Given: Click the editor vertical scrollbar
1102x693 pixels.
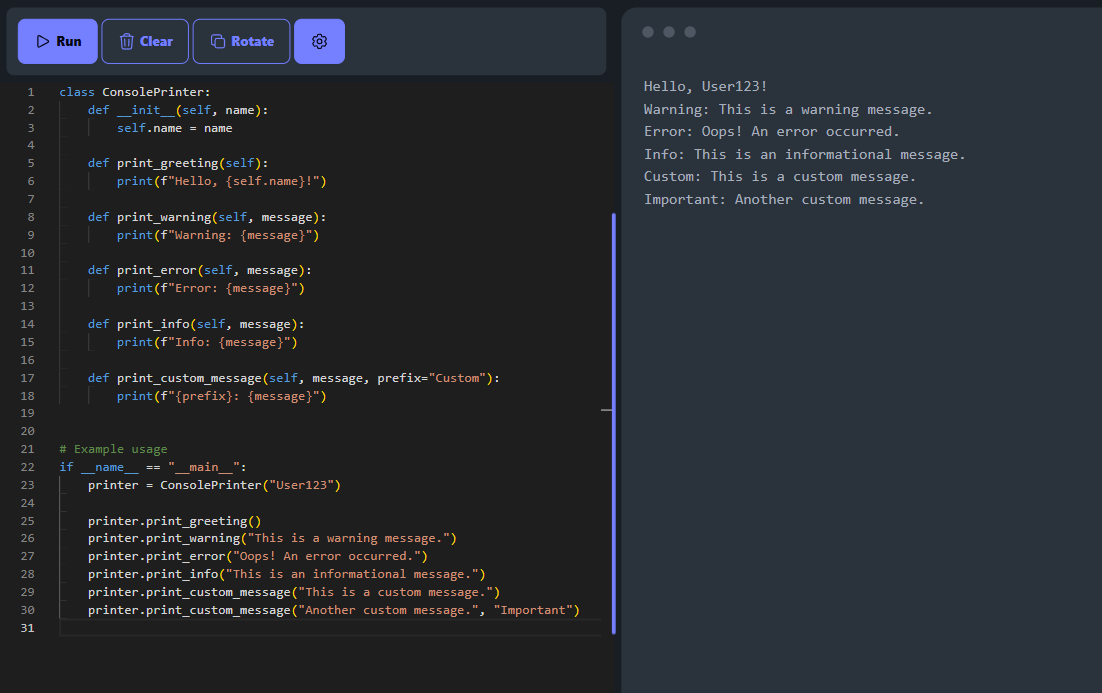Looking at the screenshot, I should click(x=614, y=423).
